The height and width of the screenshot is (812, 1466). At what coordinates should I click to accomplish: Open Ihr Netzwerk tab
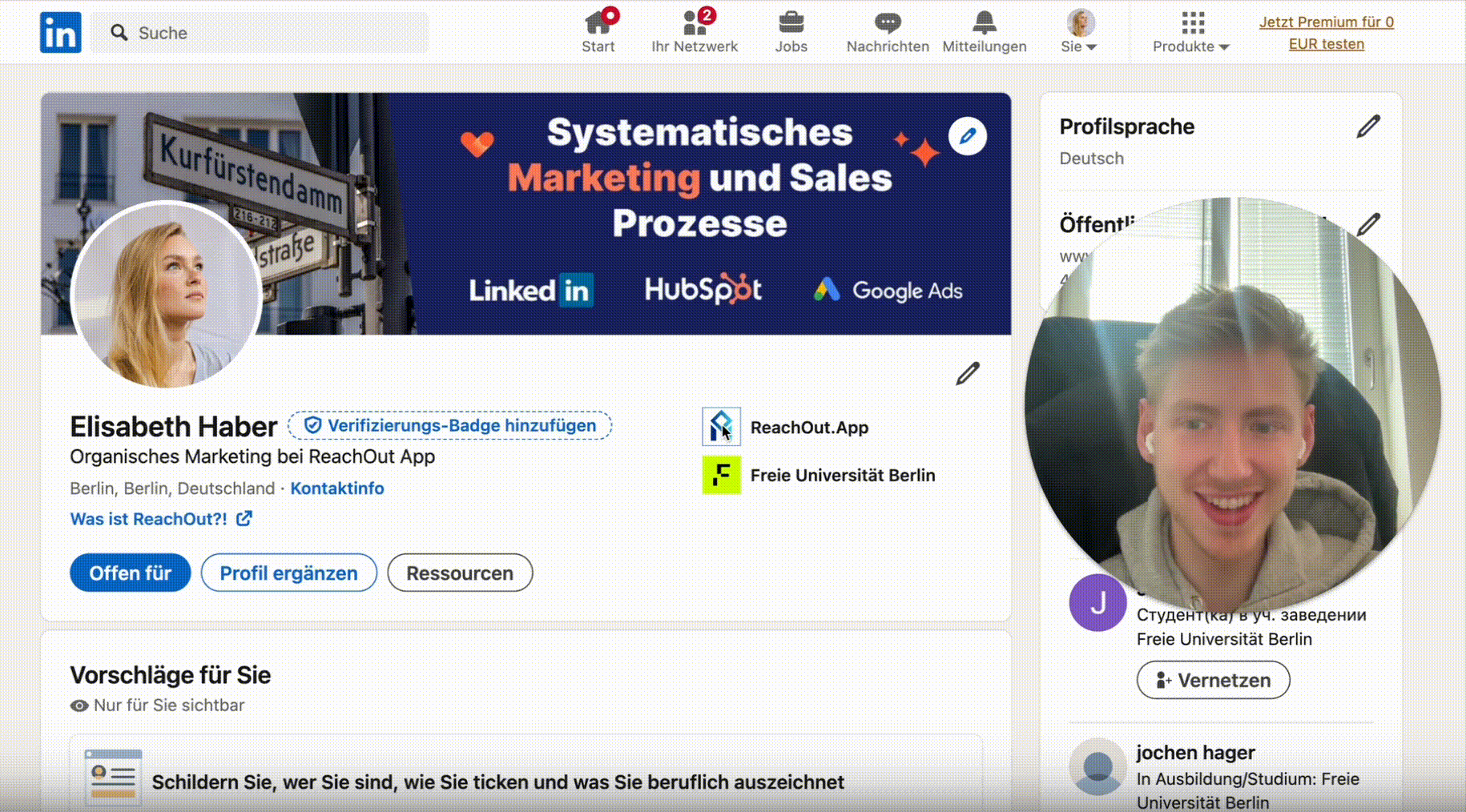pyautogui.click(x=695, y=32)
